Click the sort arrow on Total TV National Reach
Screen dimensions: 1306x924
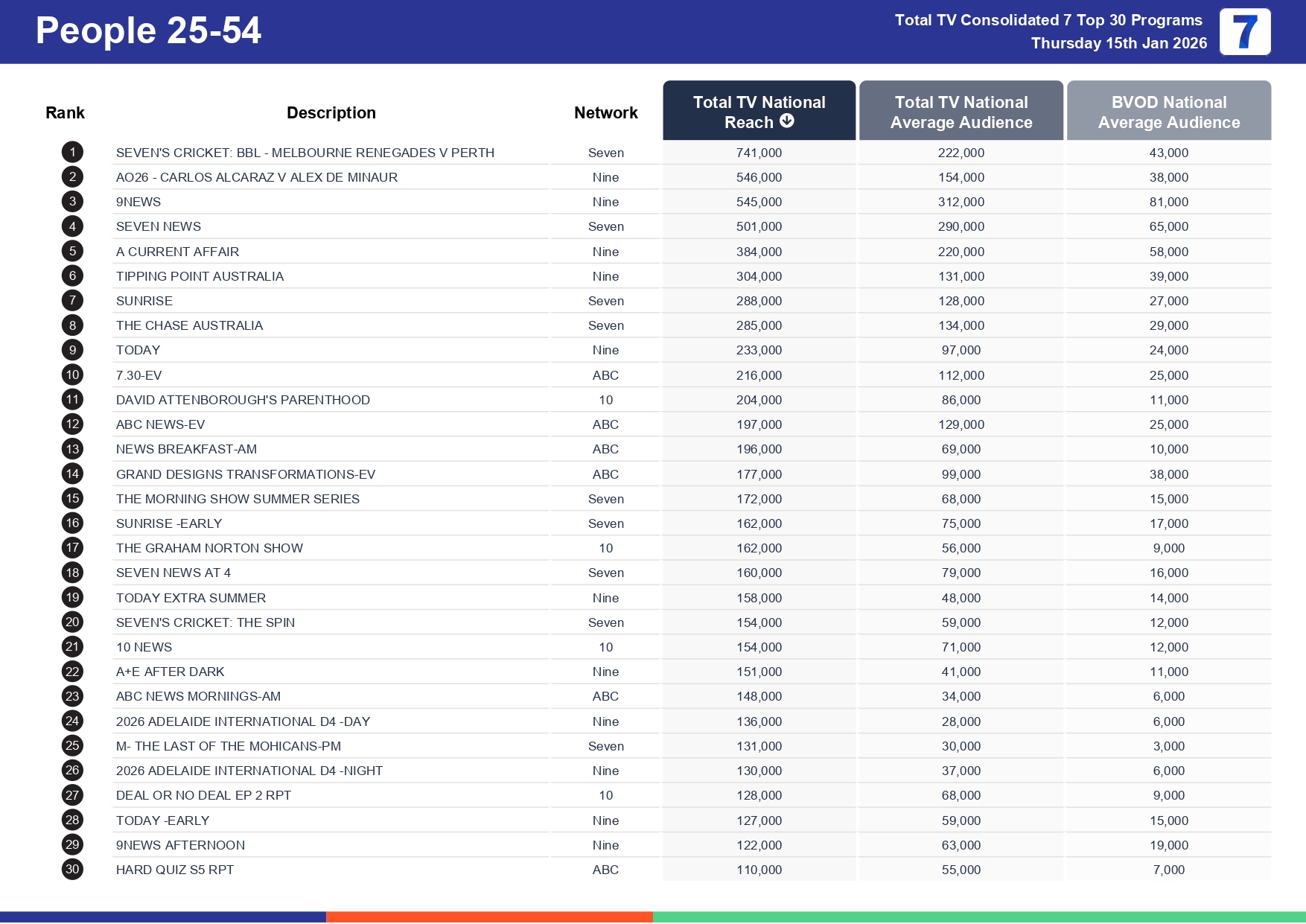coord(788,121)
